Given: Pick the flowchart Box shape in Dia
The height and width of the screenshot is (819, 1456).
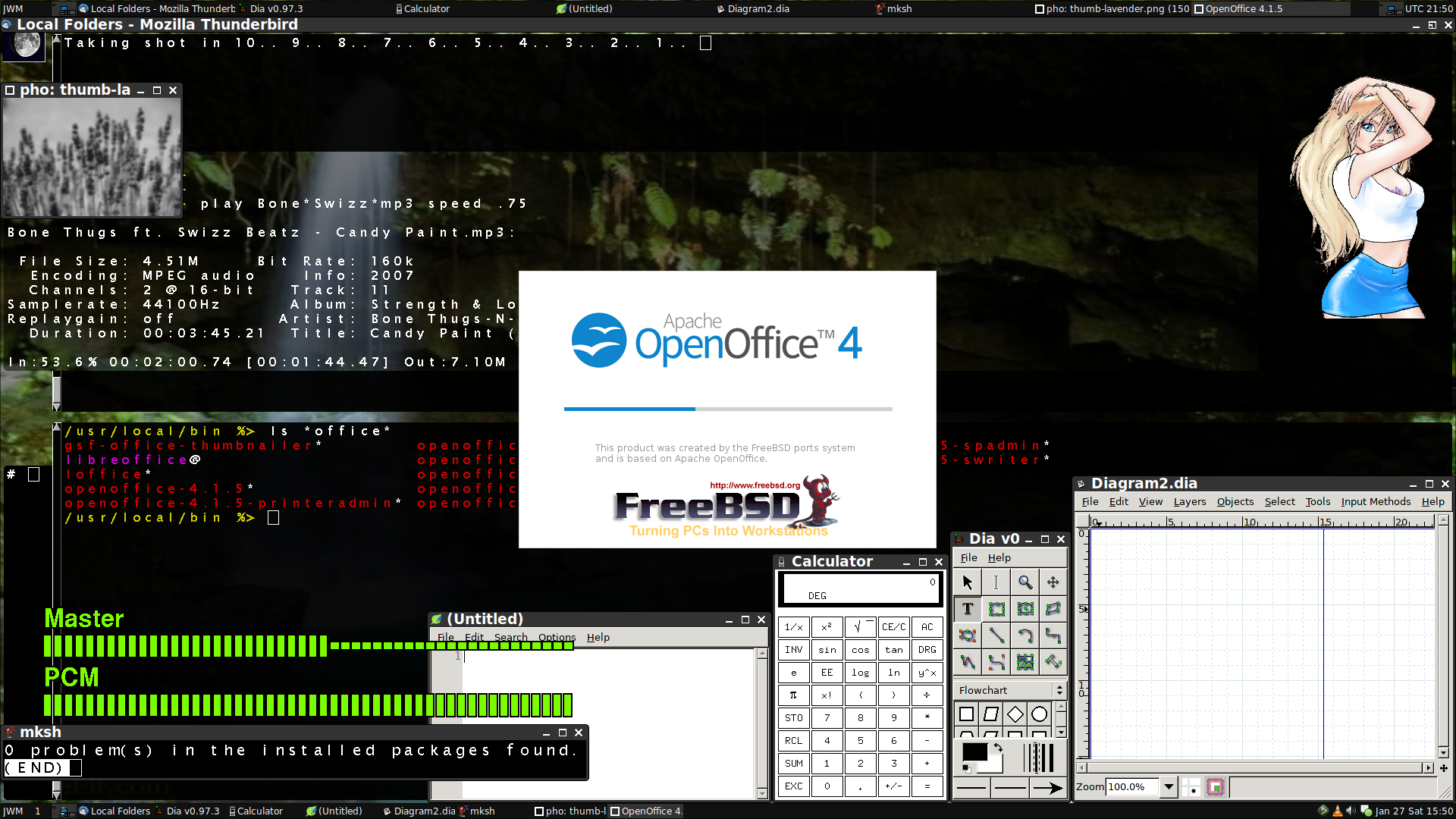Looking at the screenshot, I should point(966,714).
